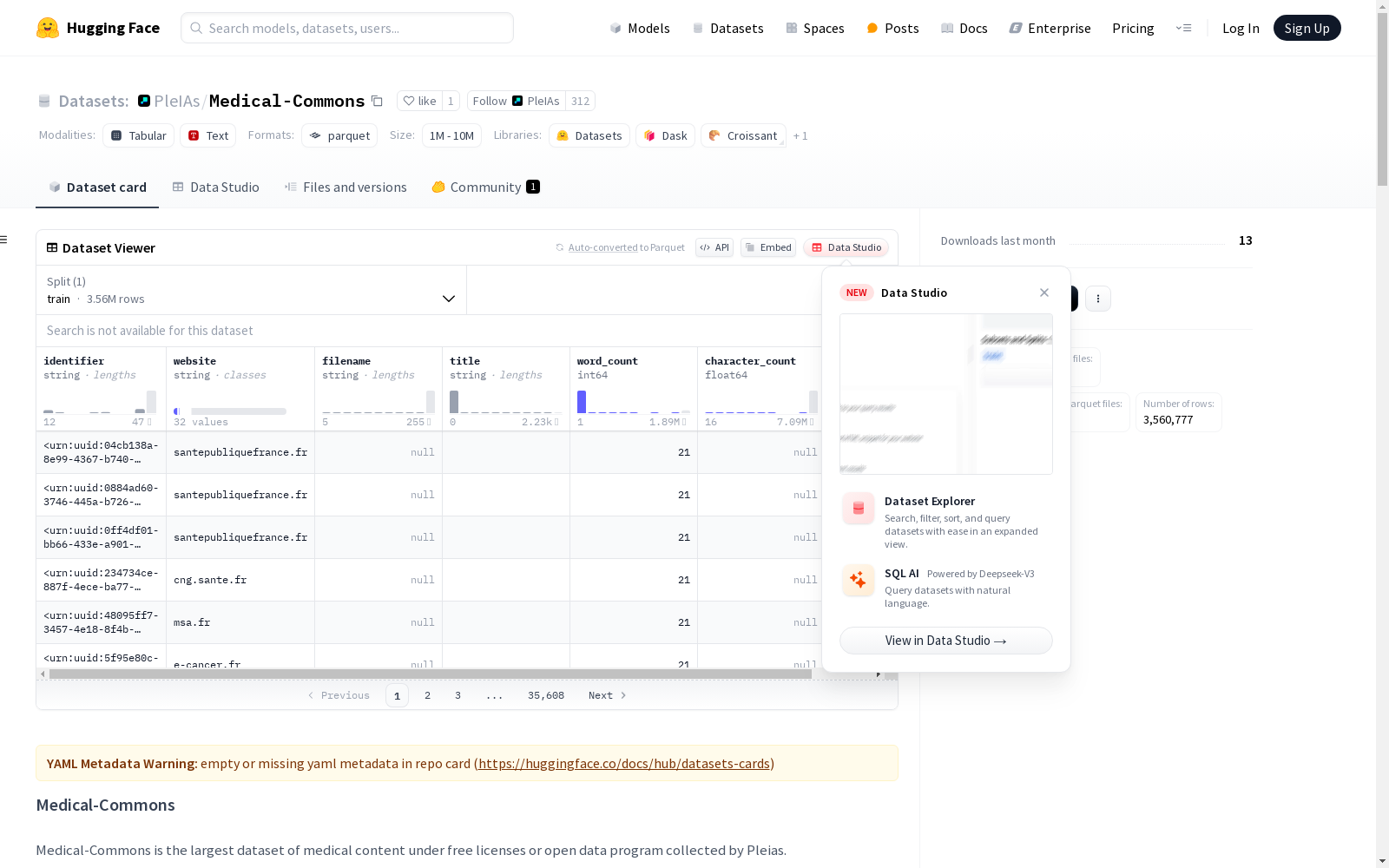
Task: Select the parquet format tag
Action: pos(339,135)
